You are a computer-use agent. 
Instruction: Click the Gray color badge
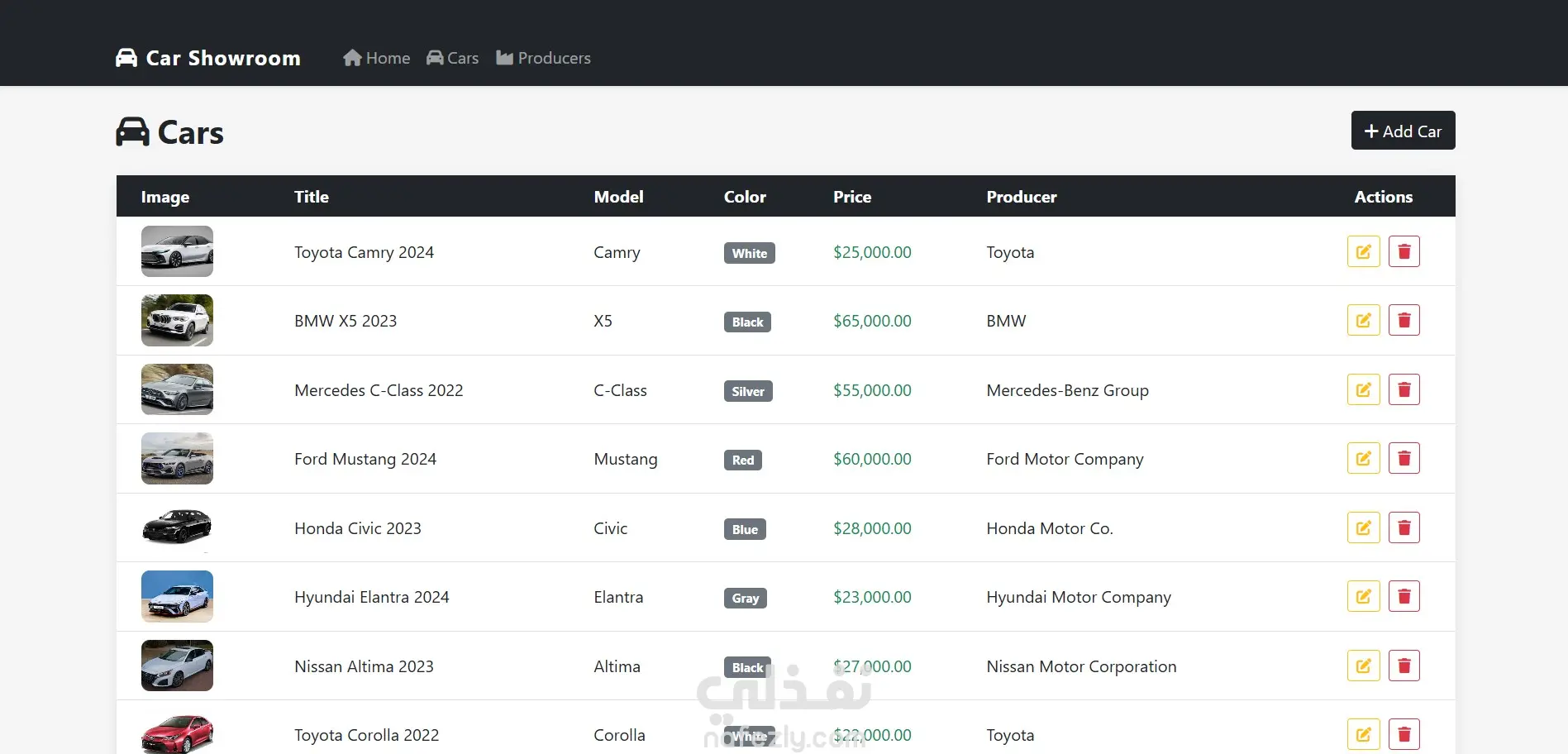[746, 598]
